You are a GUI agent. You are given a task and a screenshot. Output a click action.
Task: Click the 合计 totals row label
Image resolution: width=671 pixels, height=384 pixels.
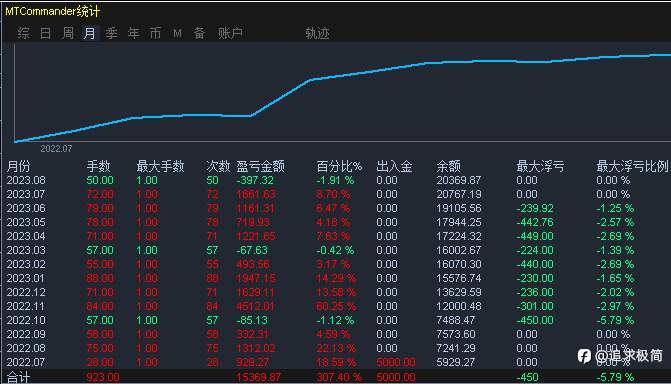[x=18, y=377]
